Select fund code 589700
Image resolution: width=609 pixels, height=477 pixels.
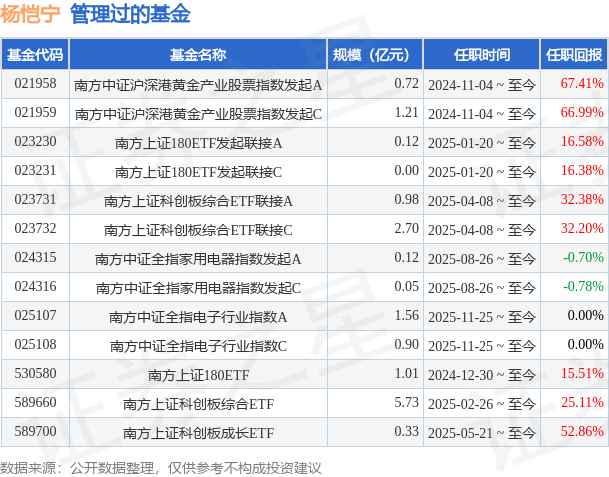(x=35, y=432)
